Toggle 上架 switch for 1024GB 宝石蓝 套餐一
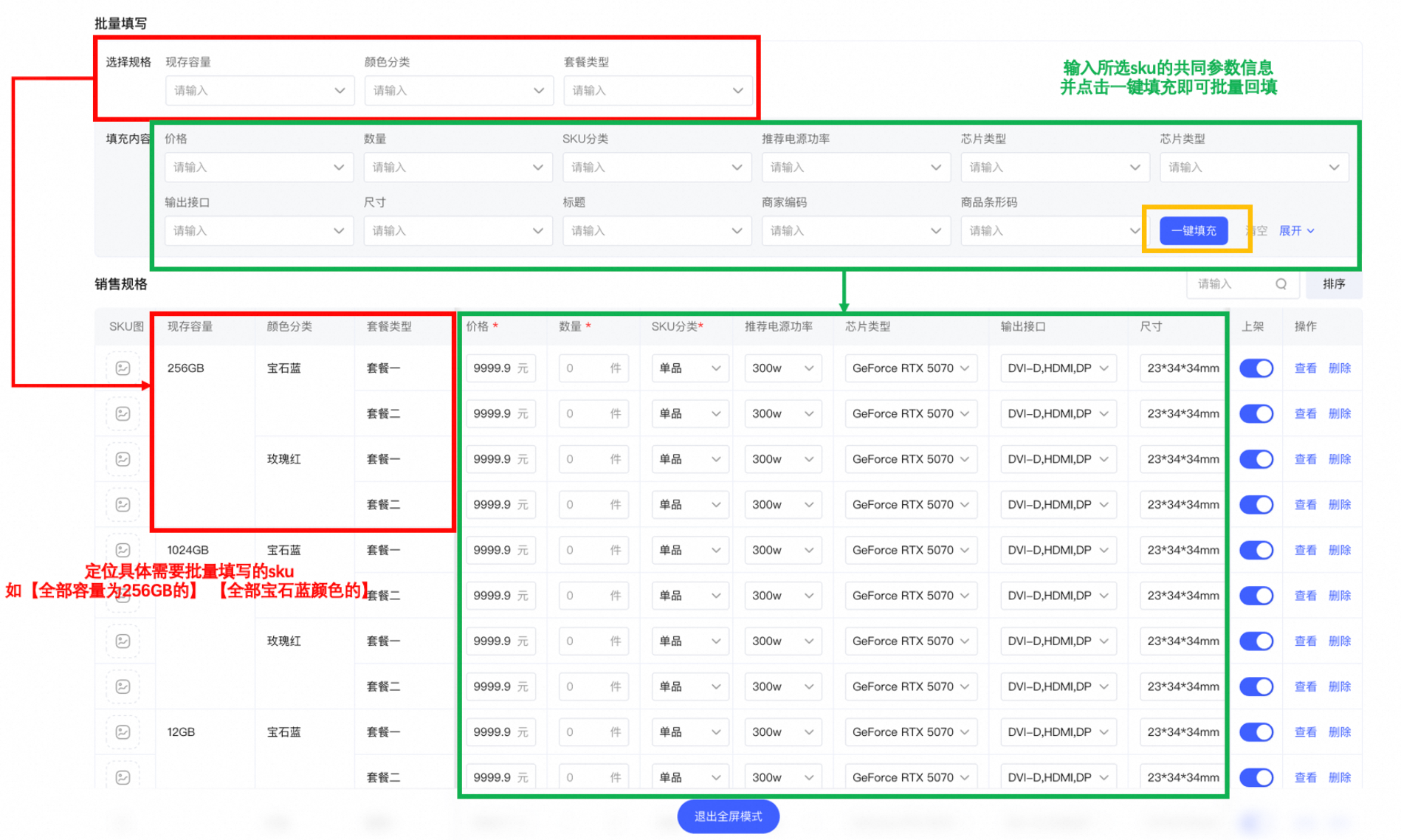Image resolution: width=1401 pixels, height=840 pixels. [x=1256, y=550]
